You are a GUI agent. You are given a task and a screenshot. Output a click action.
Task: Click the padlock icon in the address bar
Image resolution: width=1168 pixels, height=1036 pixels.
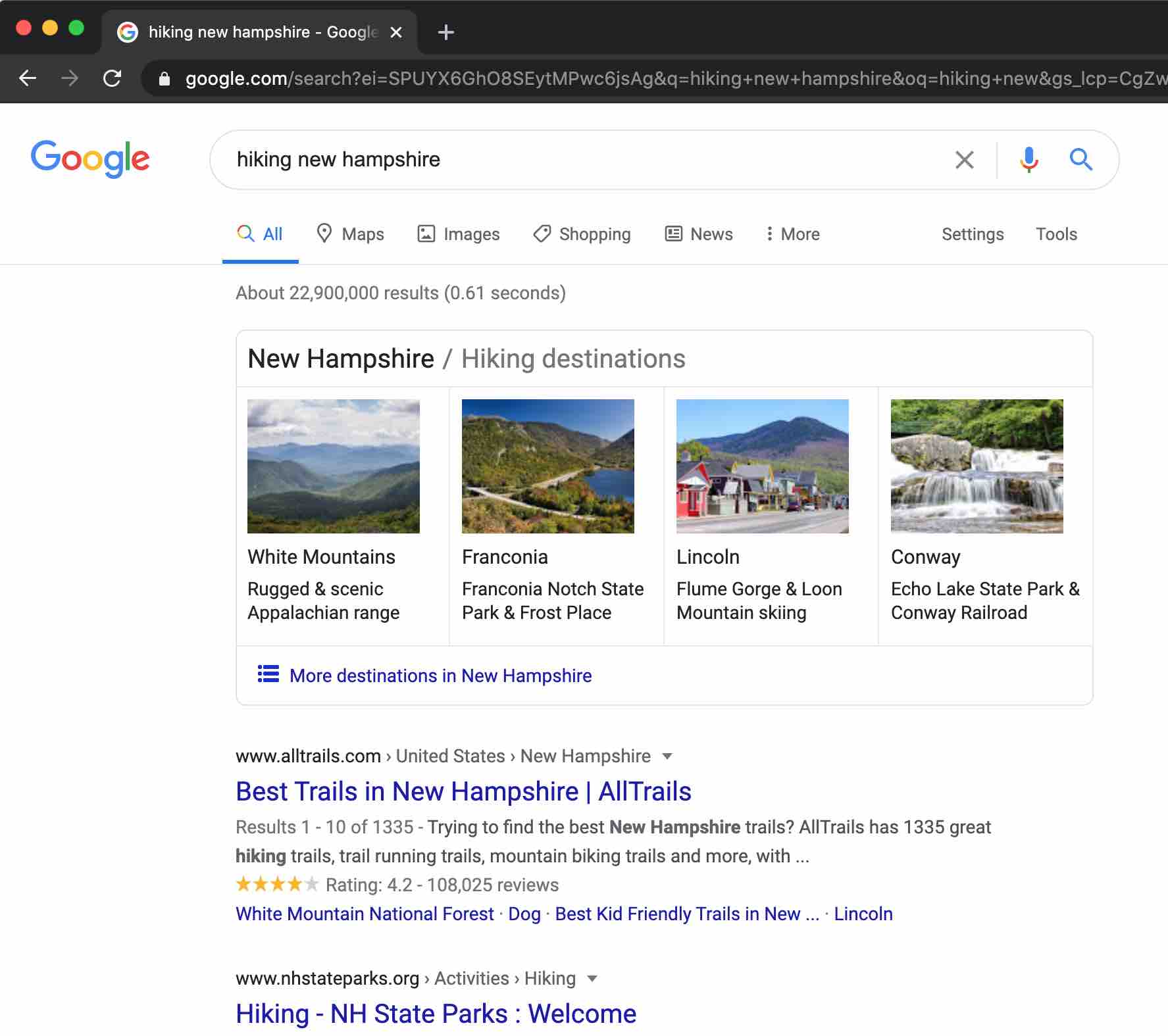165,79
